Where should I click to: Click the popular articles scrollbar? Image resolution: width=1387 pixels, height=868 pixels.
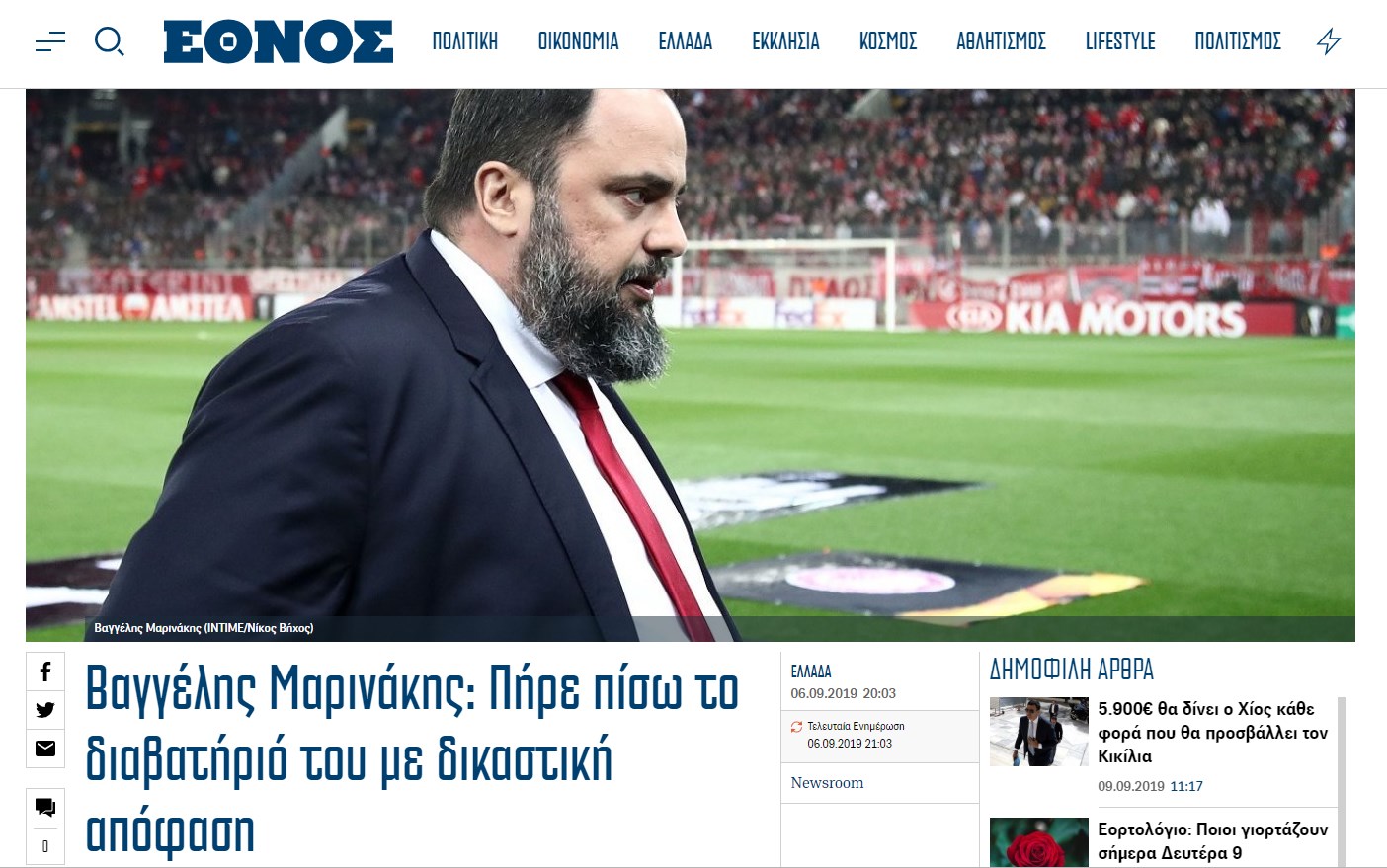tap(1342, 782)
